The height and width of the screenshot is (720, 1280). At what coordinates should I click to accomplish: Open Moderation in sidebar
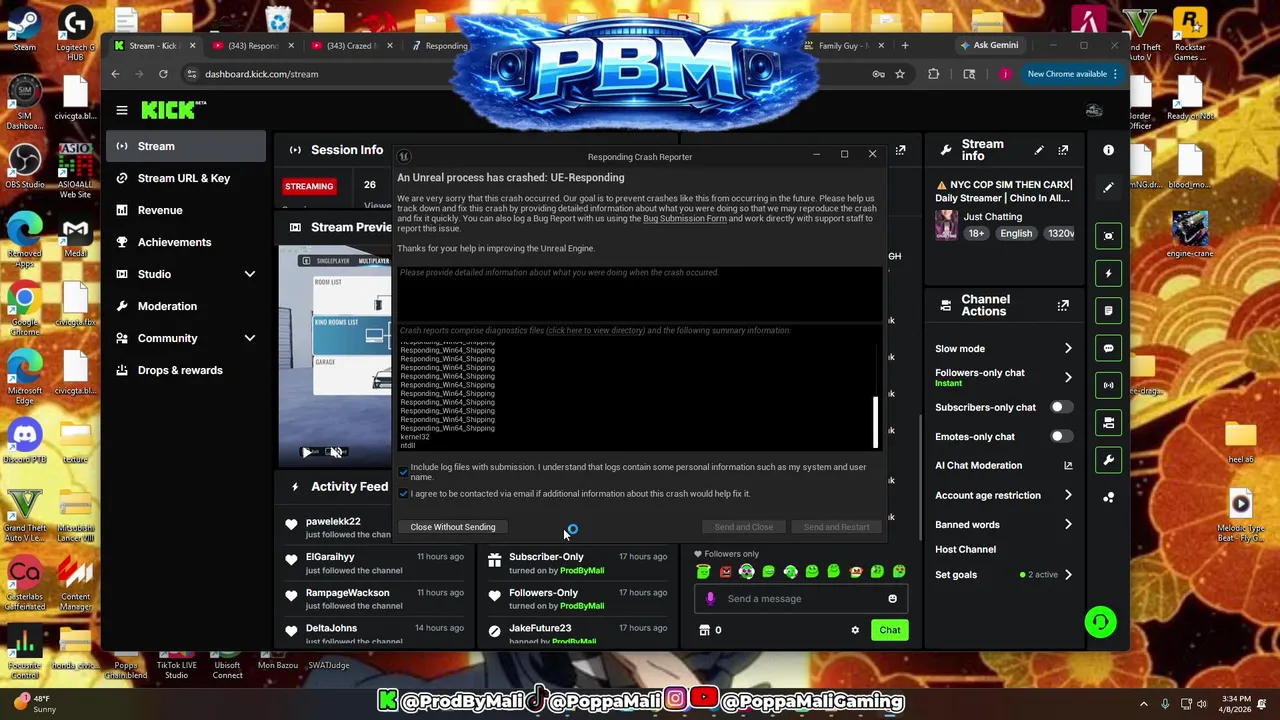click(x=186, y=306)
